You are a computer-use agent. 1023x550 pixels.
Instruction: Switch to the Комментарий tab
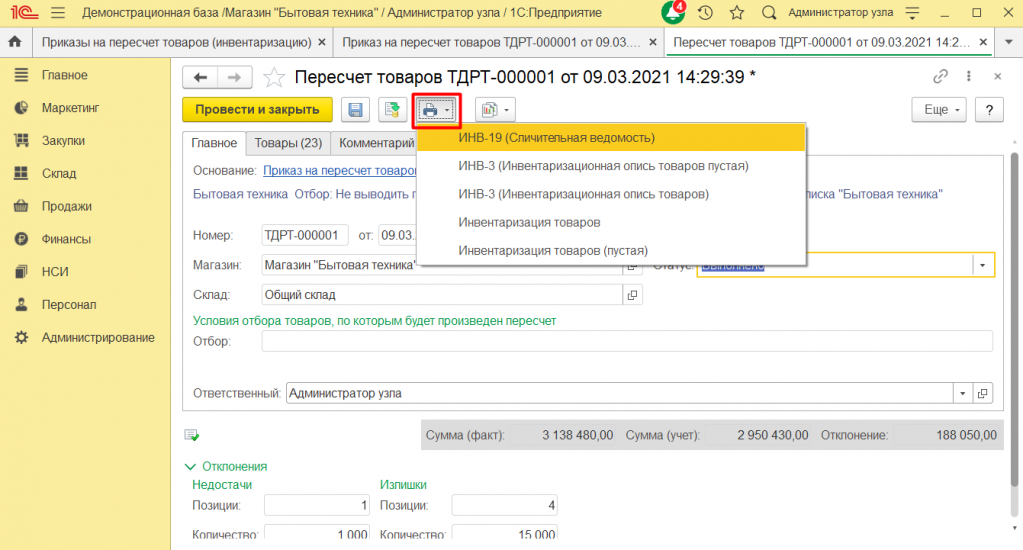pos(376,143)
